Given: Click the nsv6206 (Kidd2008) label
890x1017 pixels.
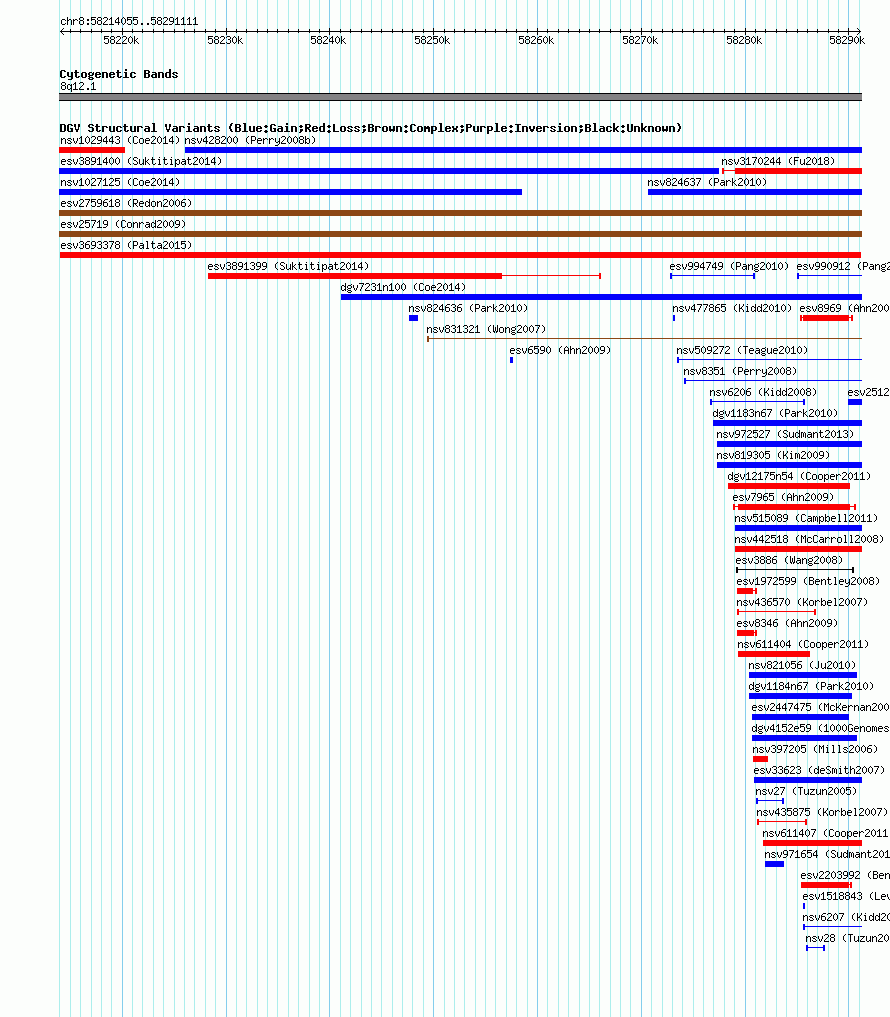Looking at the screenshot, I should click(x=763, y=392).
